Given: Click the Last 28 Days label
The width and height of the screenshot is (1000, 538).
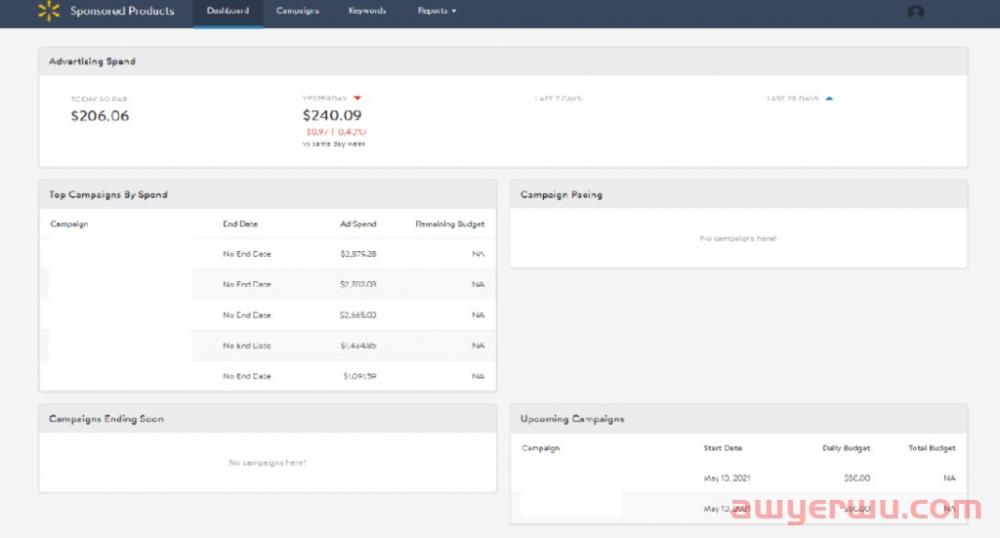Looking at the screenshot, I should [793, 99].
